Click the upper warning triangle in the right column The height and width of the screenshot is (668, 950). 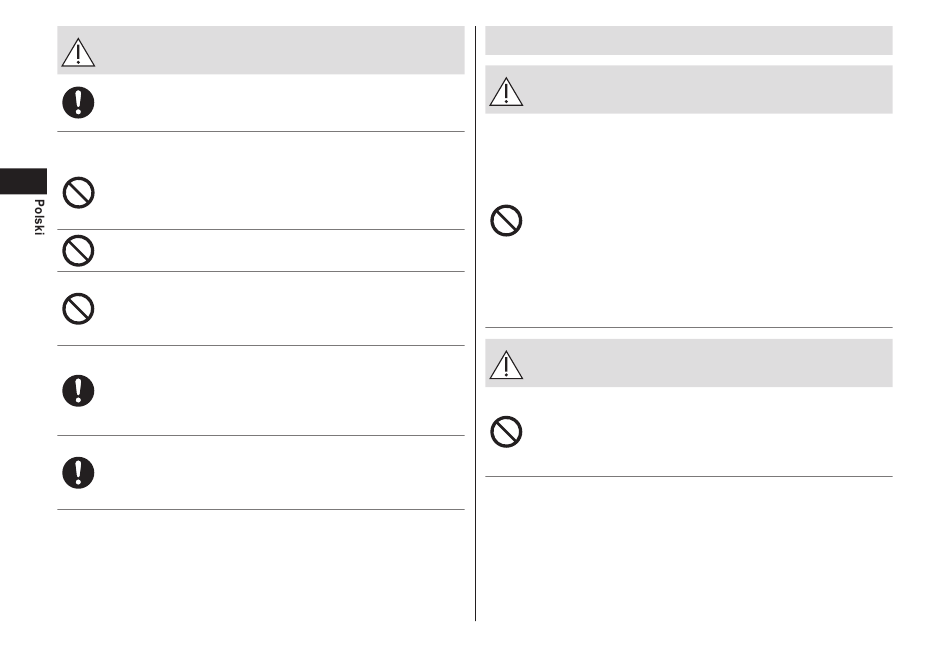(506, 92)
